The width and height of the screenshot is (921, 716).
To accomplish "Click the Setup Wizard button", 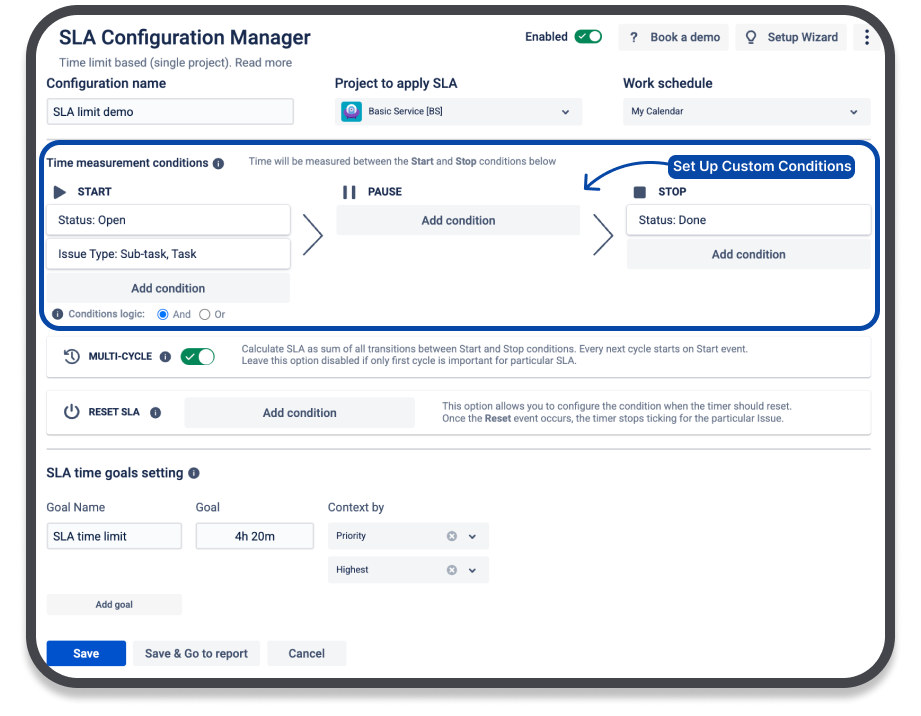I will tap(792, 37).
